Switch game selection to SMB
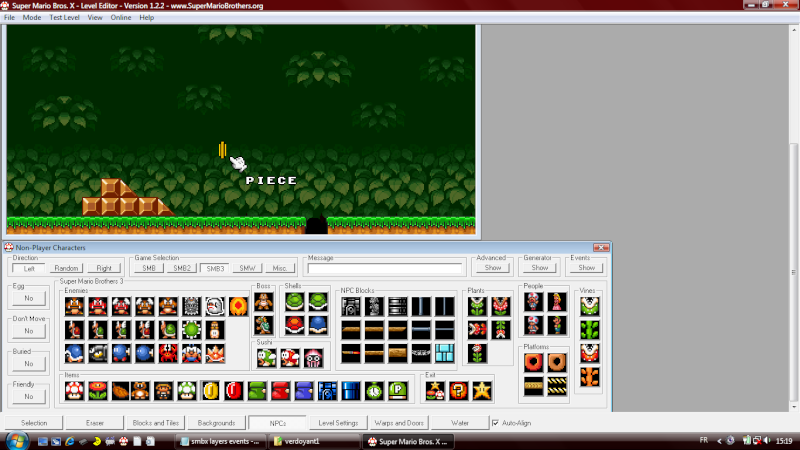 pyautogui.click(x=149, y=268)
